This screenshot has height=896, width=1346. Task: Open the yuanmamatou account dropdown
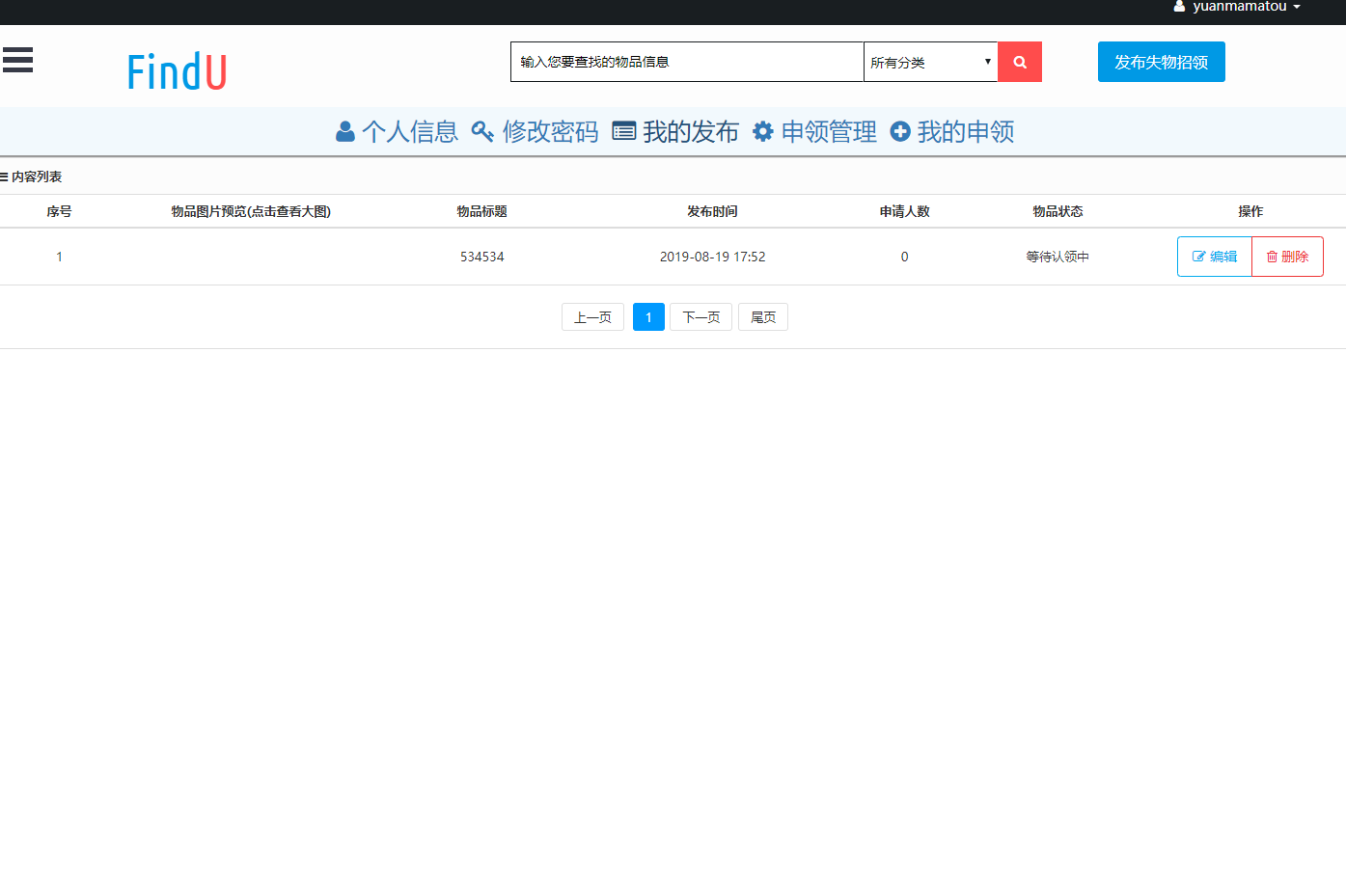coord(1238,7)
